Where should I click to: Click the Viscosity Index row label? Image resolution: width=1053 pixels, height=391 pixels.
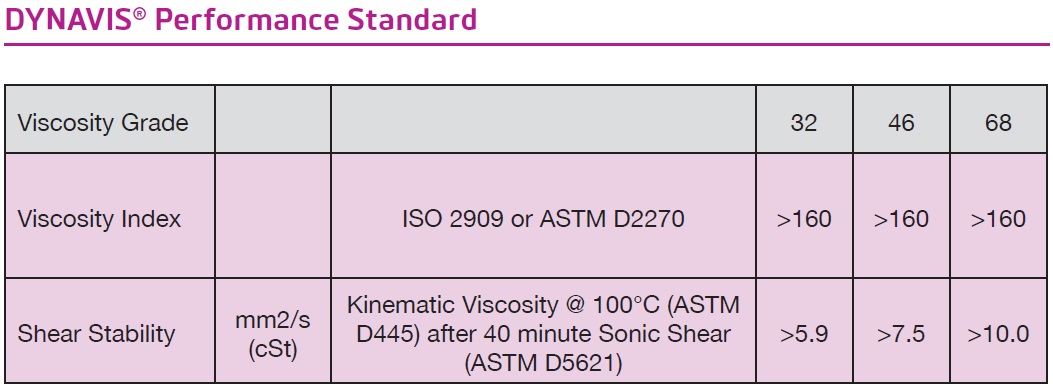pos(99,219)
